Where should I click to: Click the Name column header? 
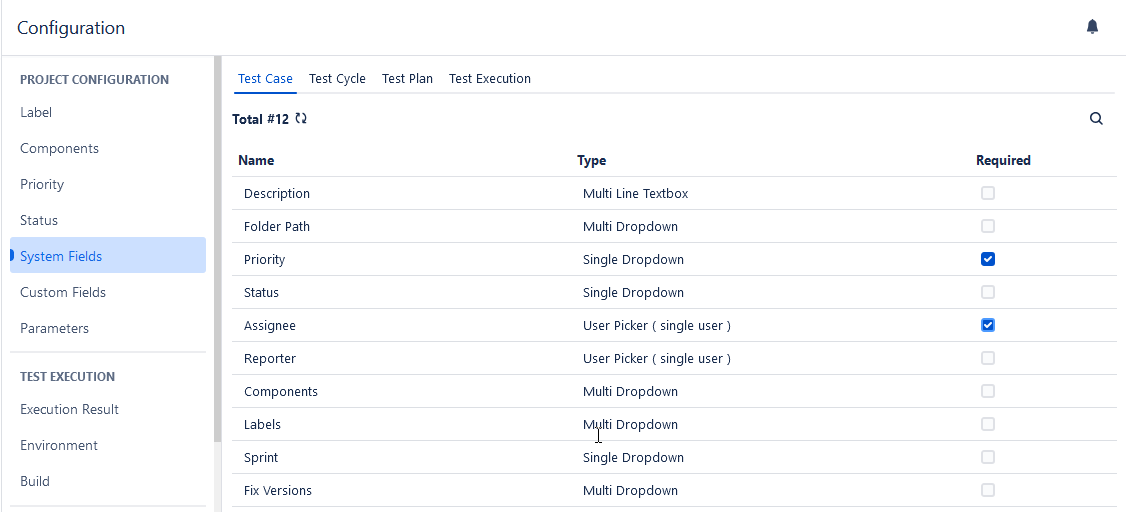pos(256,160)
